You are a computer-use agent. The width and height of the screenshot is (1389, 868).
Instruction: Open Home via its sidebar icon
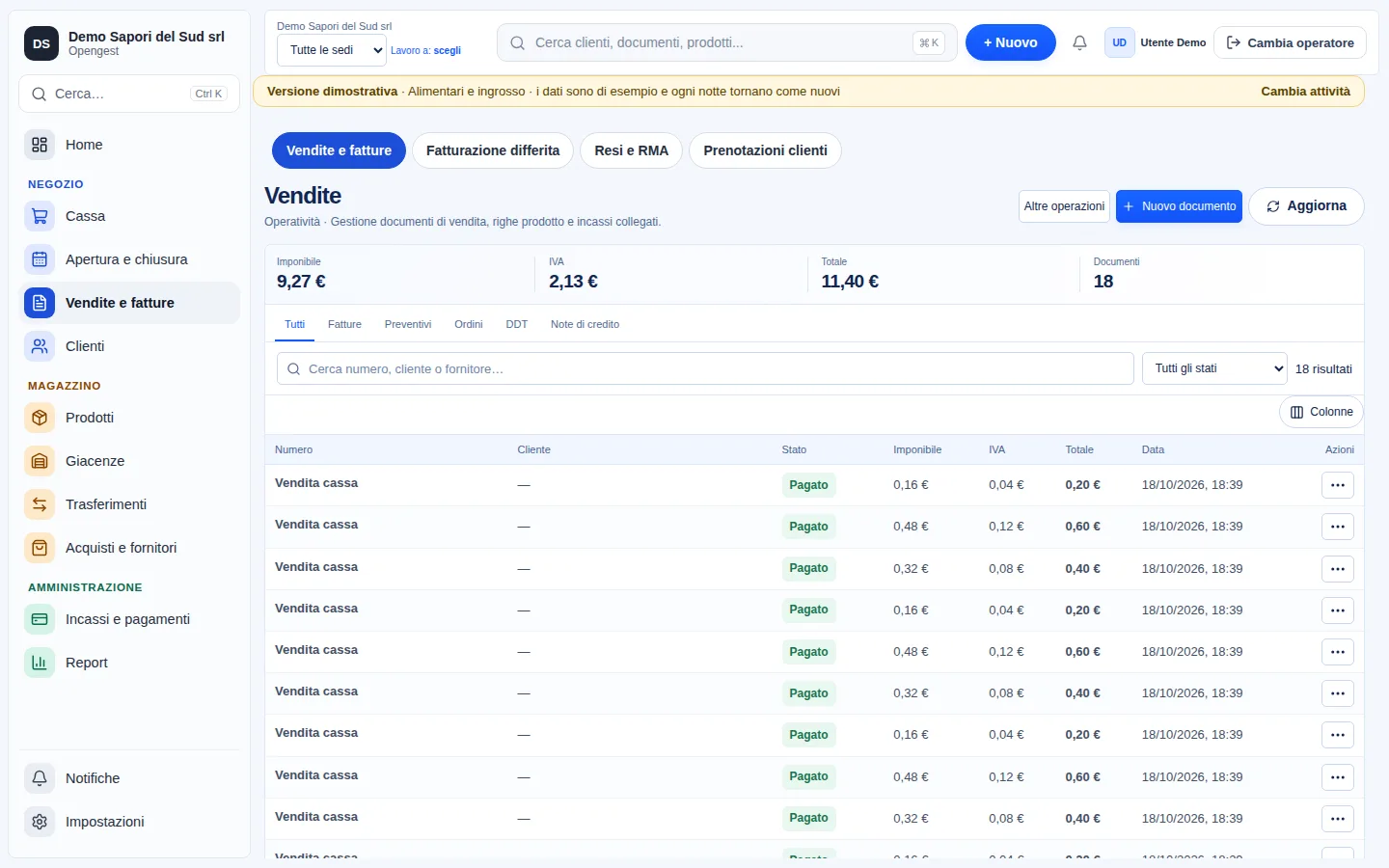point(40,145)
